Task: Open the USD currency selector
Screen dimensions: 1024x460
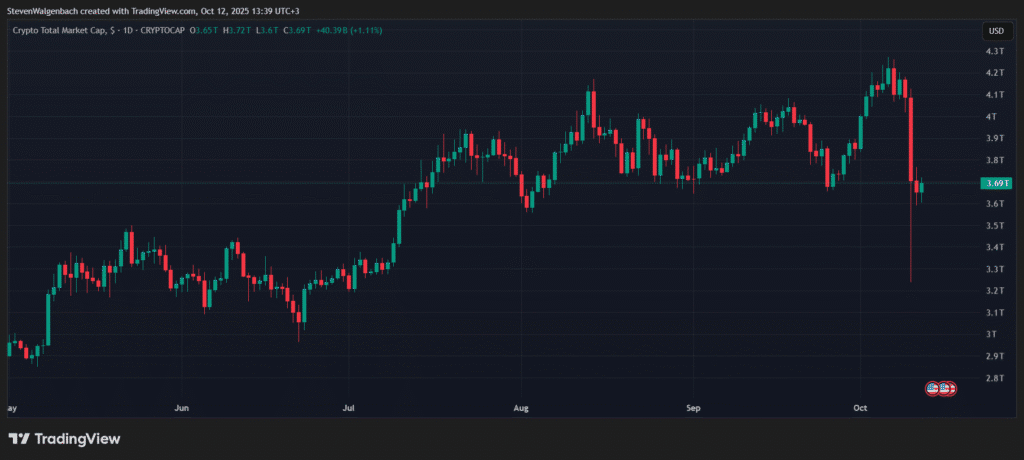Action: click(x=996, y=31)
